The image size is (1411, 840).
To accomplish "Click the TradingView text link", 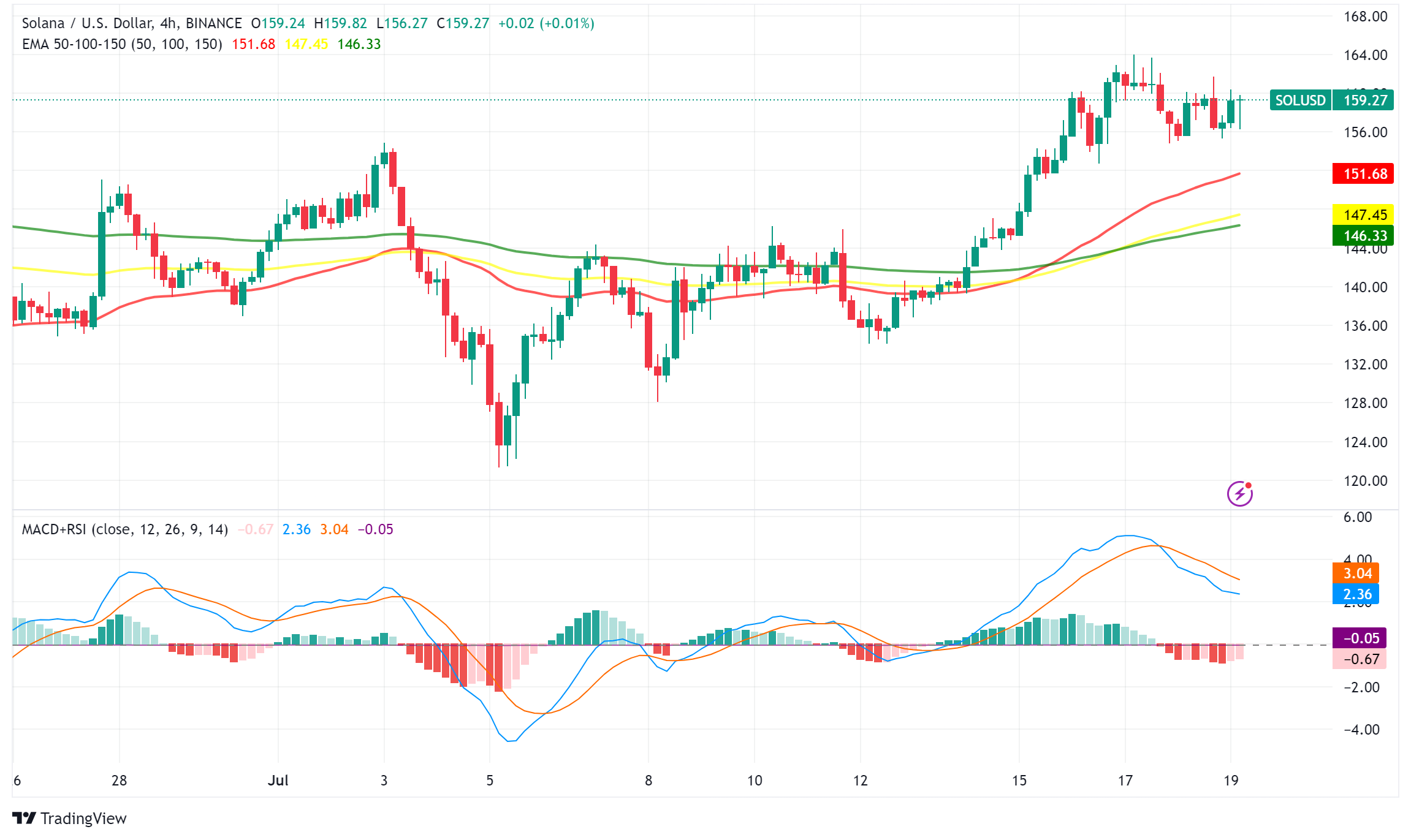I will pos(83,819).
